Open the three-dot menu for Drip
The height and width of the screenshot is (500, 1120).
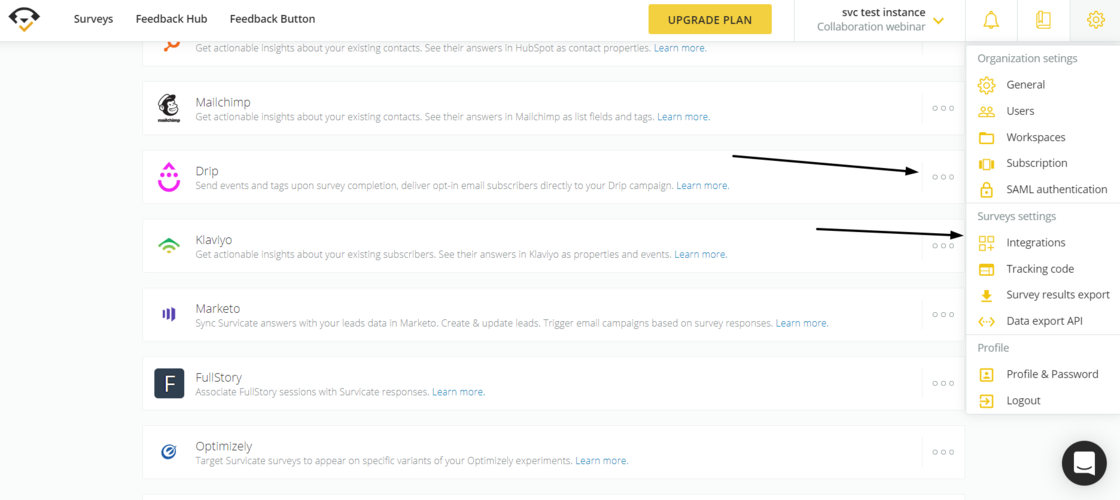coord(942,177)
